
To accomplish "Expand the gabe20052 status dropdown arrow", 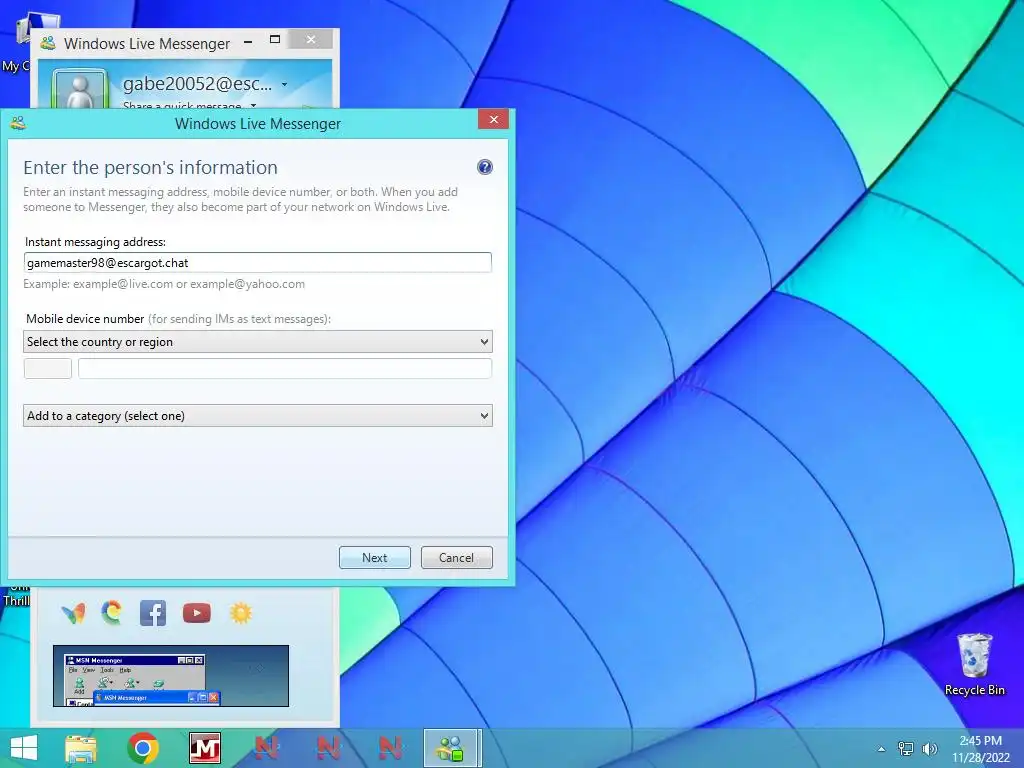I will pos(284,84).
